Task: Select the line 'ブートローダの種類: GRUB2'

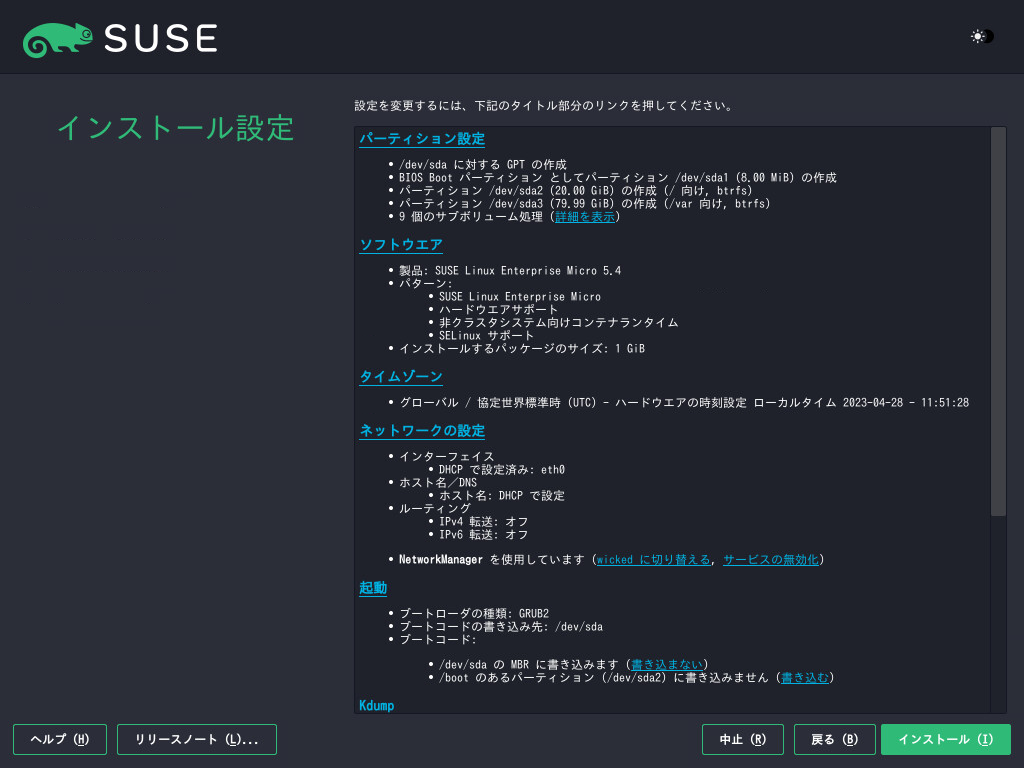Action: 474,614
